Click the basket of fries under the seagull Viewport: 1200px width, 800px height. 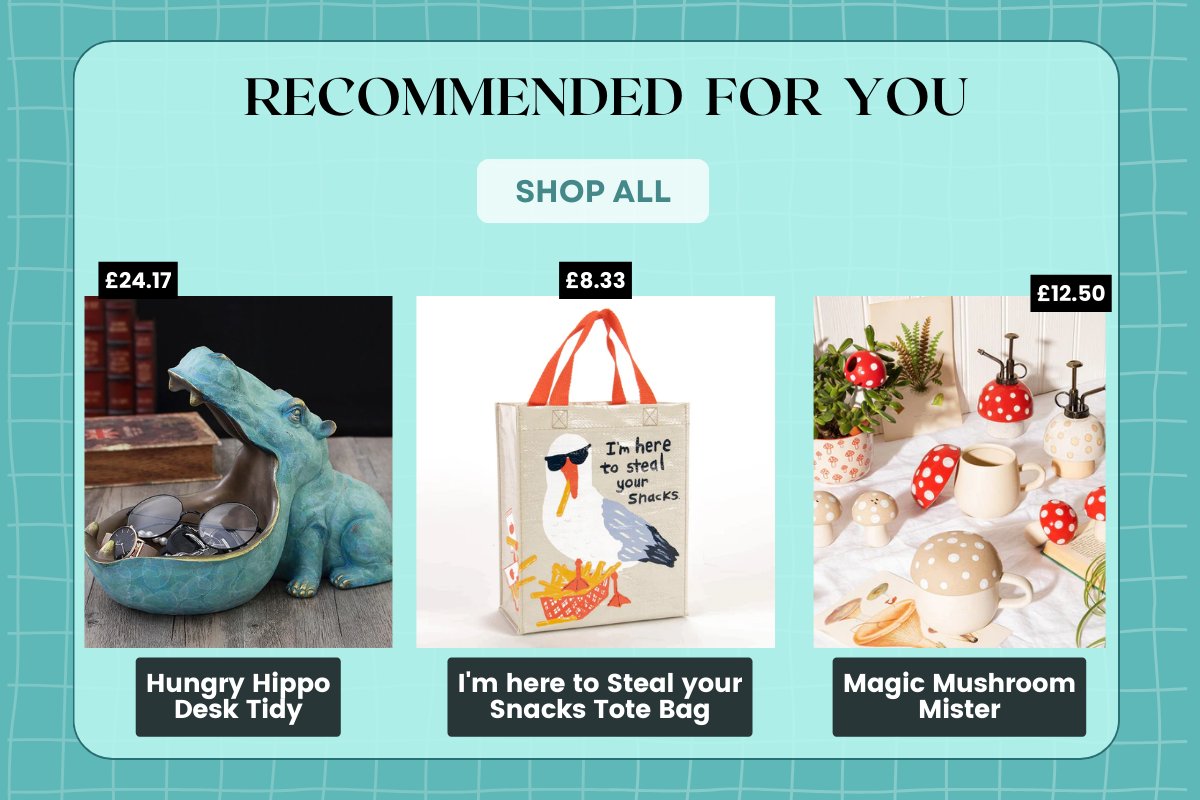pyautogui.click(x=570, y=592)
